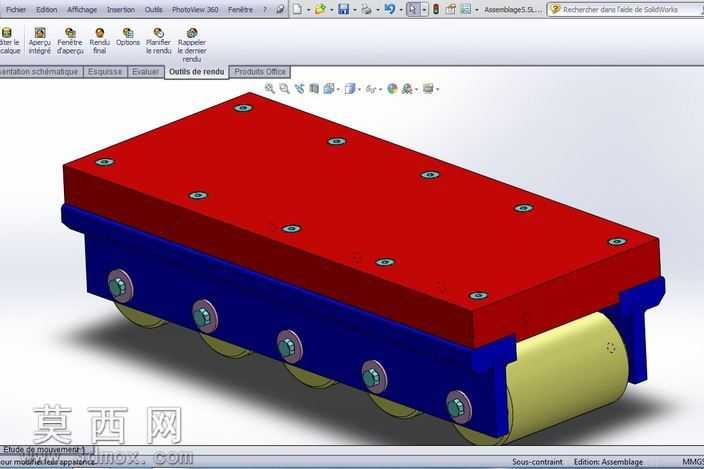Expand the Open file dropdown arrow
704x469 pixels.
pos(331,10)
